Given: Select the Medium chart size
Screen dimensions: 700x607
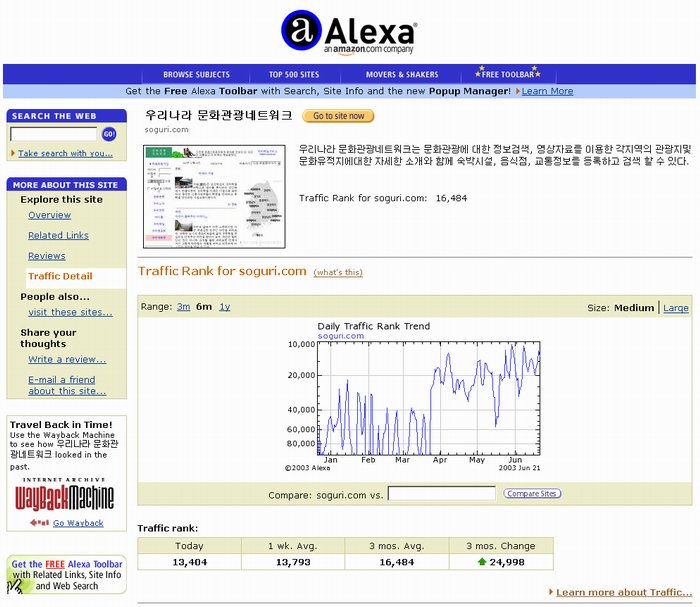Looking at the screenshot, I should point(634,308).
